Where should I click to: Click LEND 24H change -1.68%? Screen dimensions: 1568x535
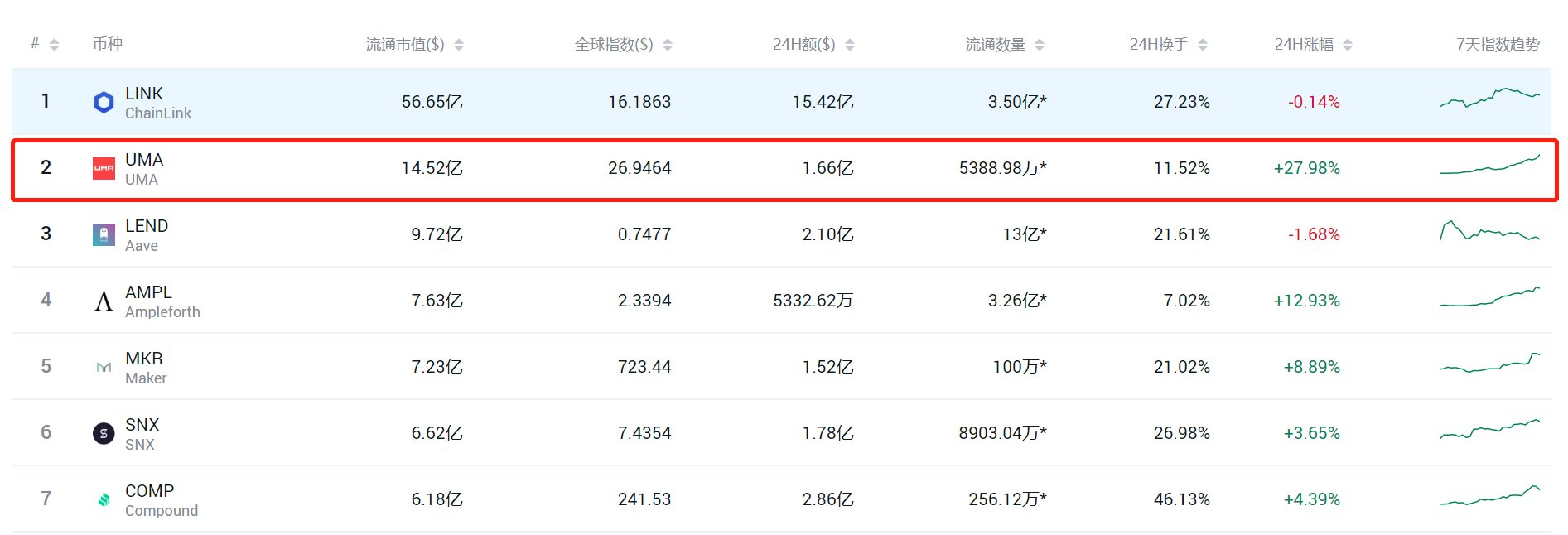coord(1314,234)
